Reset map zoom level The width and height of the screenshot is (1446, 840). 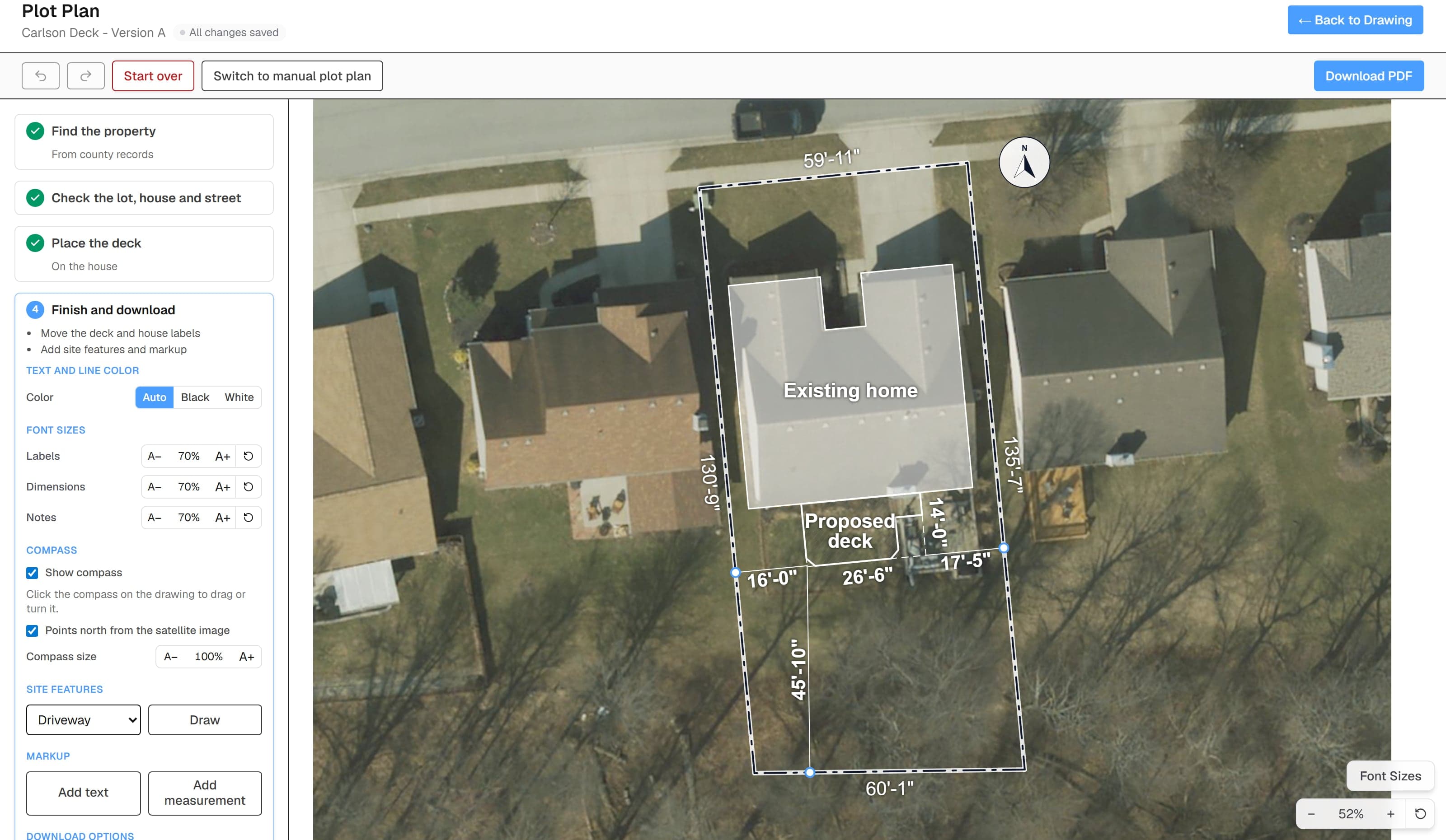[x=1421, y=814]
